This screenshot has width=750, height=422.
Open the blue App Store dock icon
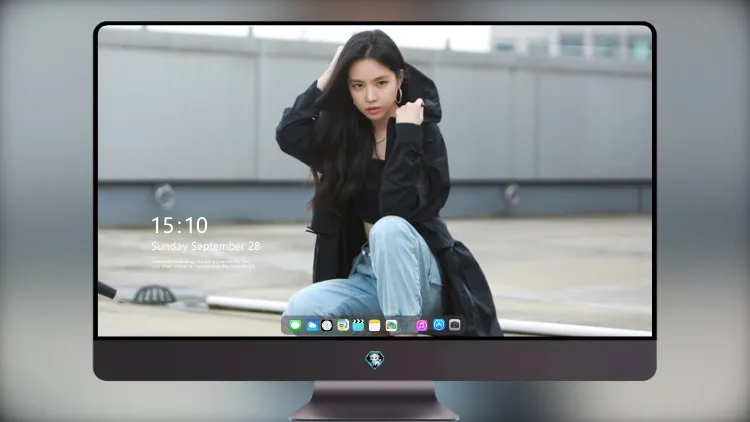pyautogui.click(x=439, y=325)
